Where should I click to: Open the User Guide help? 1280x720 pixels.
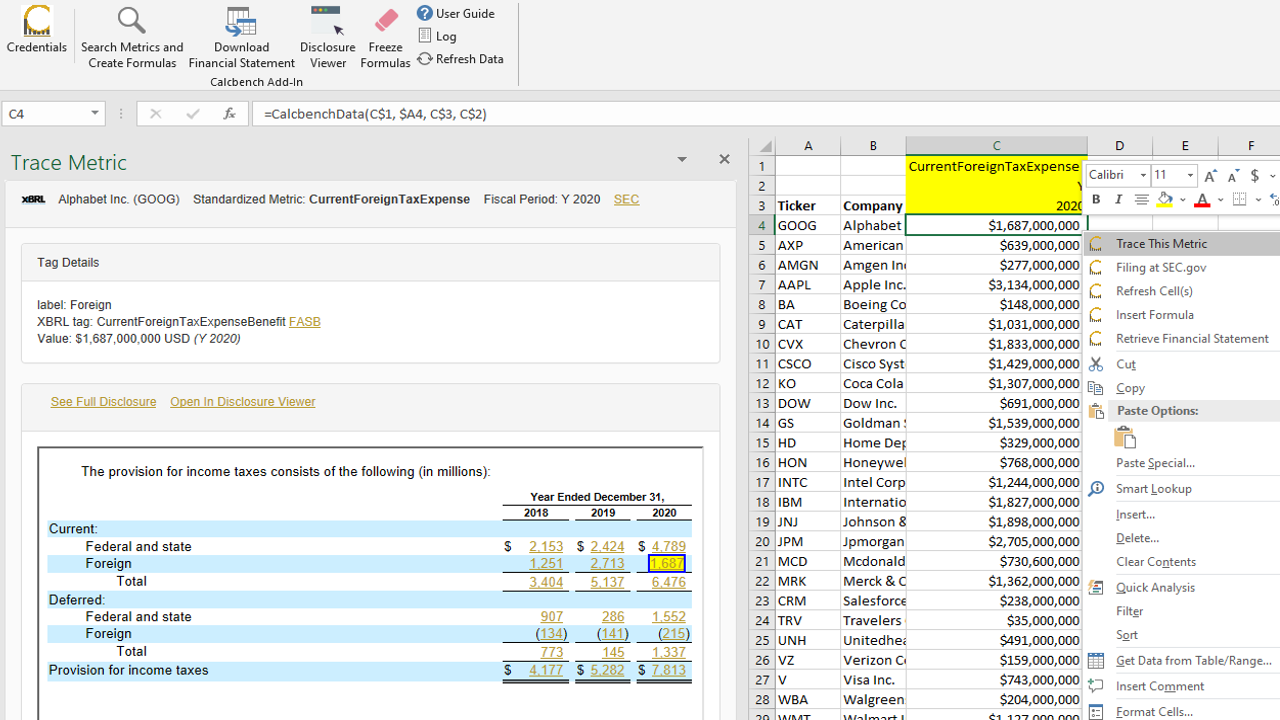(x=456, y=13)
